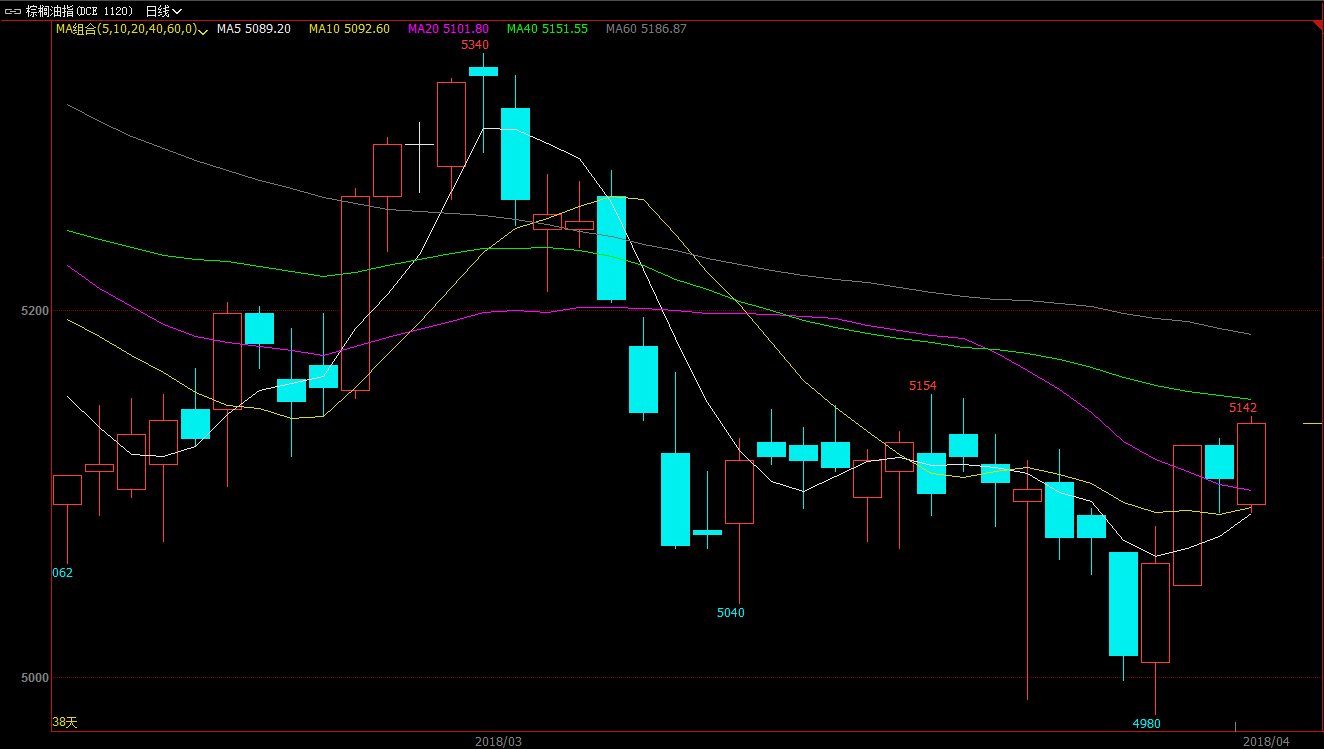This screenshot has width=1324, height=749.
Task: Click the 2018/04 date axis label
Action: tap(1266, 741)
